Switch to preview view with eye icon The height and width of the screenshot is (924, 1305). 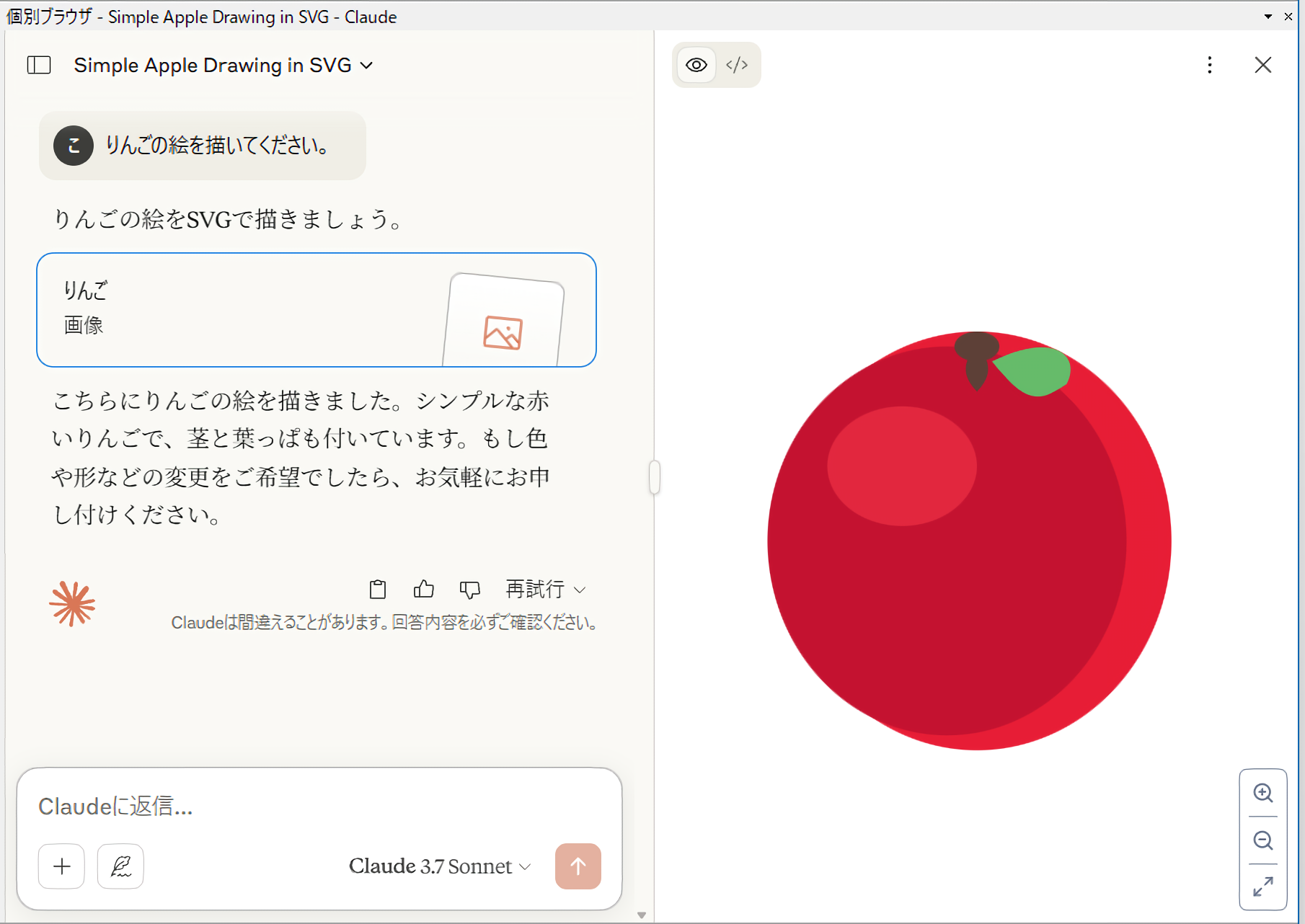pyautogui.click(x=696, y=65)
